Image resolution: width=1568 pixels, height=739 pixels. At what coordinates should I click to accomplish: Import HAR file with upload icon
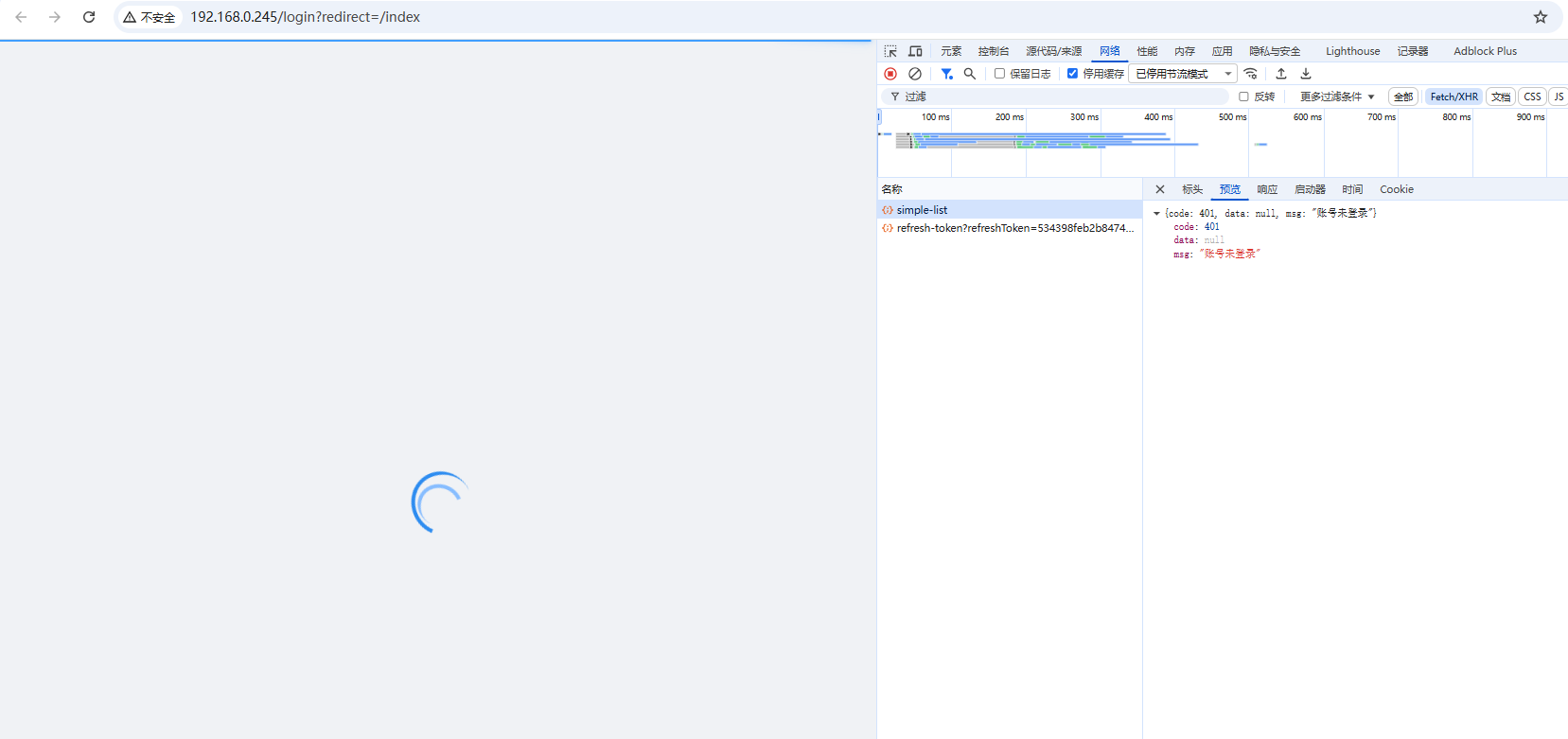pyautogui.click(x=1281, y=74)
